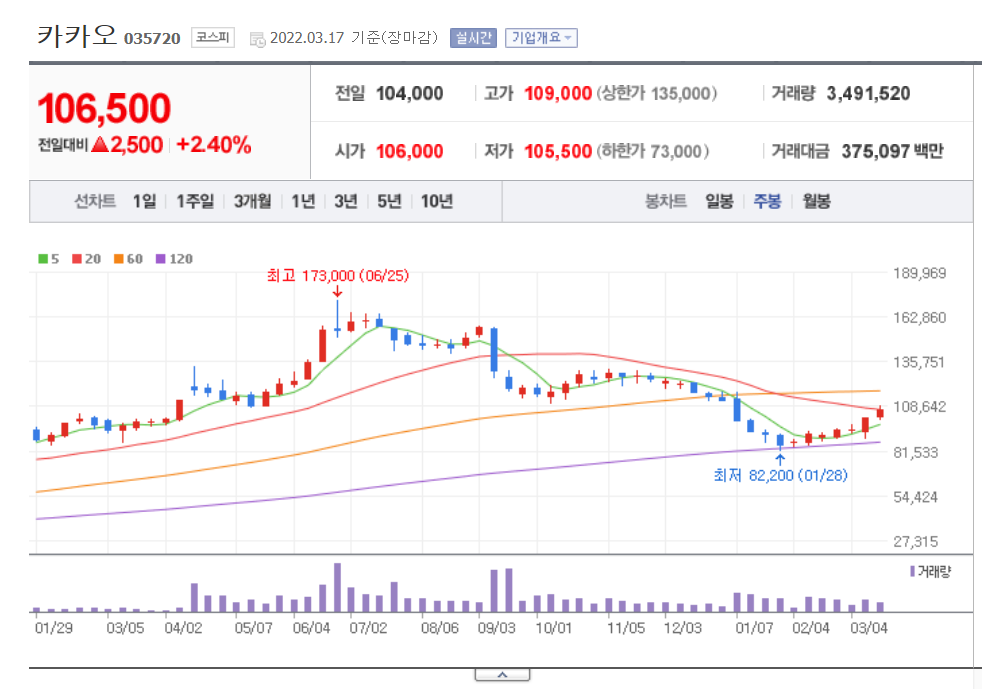Open the 기업개요 dropdown

541,38
